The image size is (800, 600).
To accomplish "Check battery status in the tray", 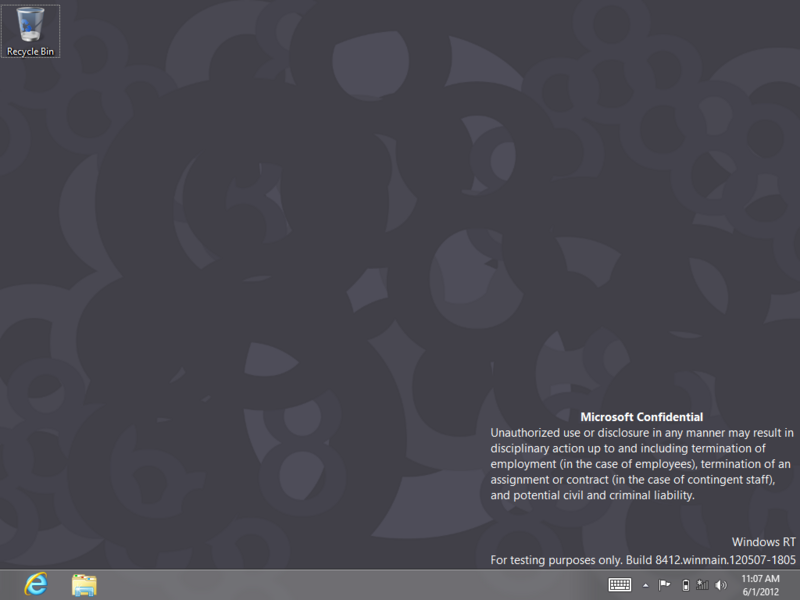I will point(686,585).
